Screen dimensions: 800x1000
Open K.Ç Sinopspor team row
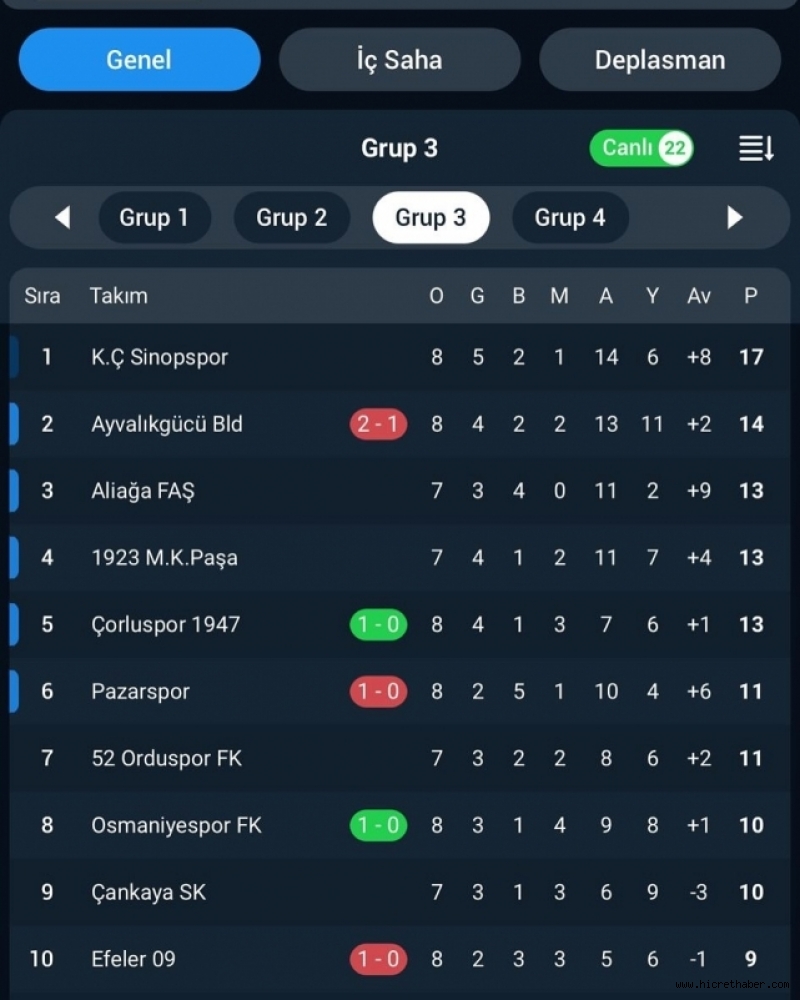400,357
